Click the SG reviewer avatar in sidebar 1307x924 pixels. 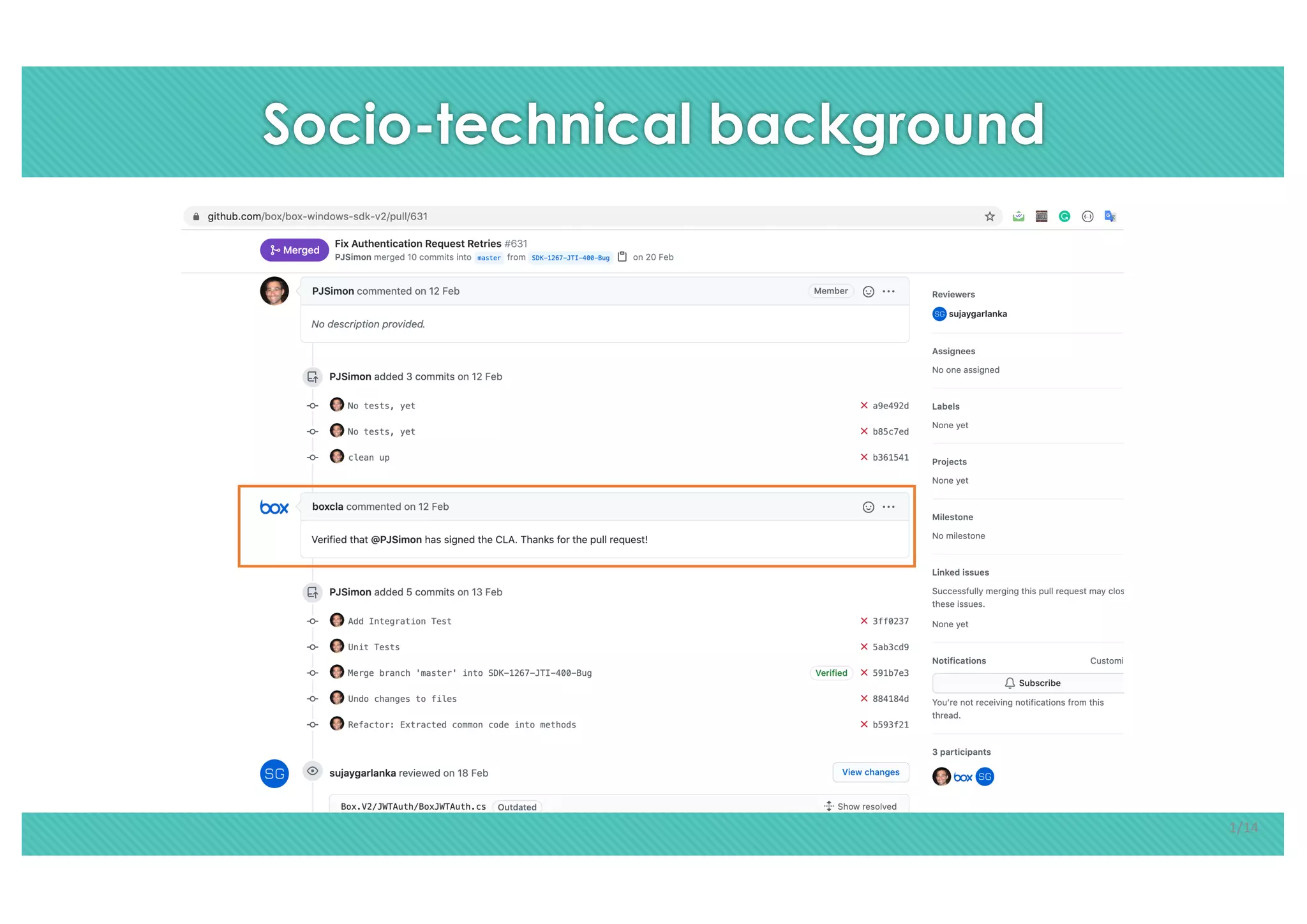[939, 314]
